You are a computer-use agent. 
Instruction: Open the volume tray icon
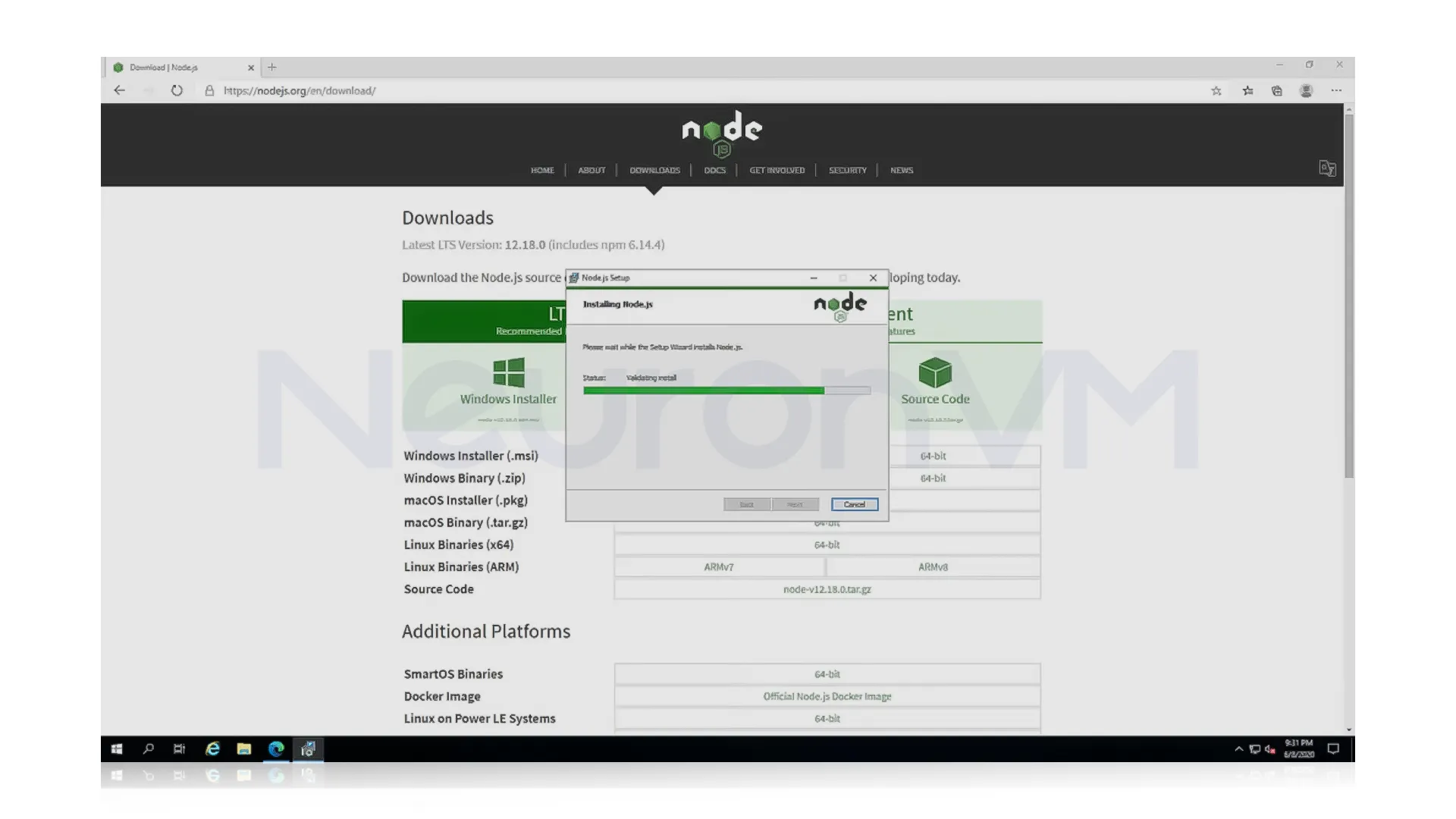pos(1270,749)
